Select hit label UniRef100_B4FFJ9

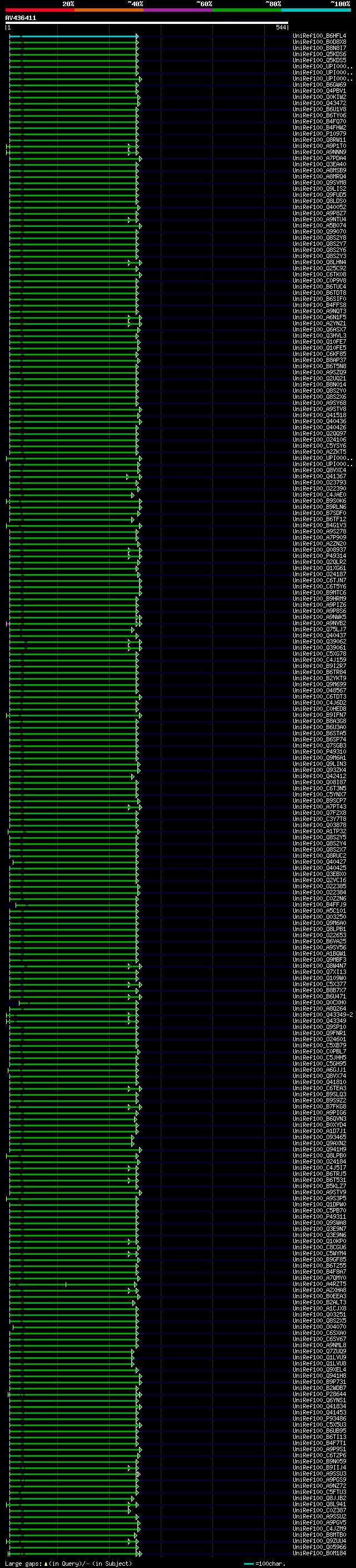click(319, 904)
